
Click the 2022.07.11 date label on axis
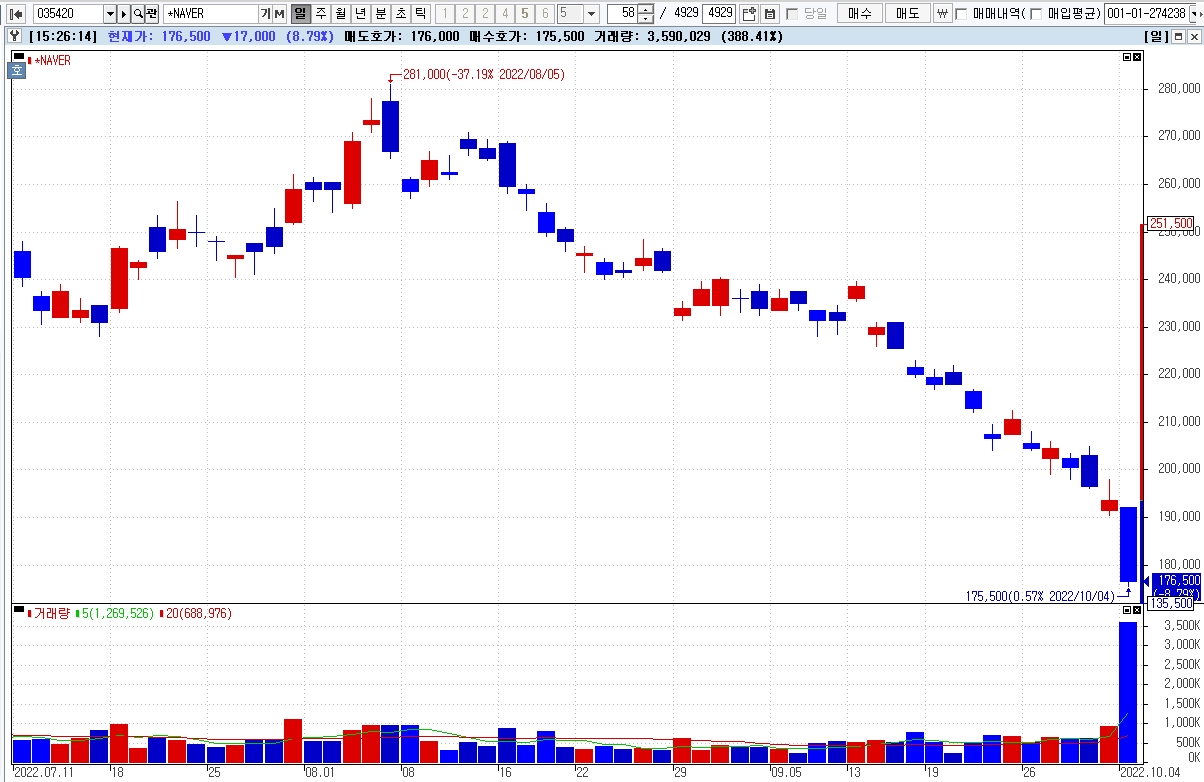pos(45,773)
